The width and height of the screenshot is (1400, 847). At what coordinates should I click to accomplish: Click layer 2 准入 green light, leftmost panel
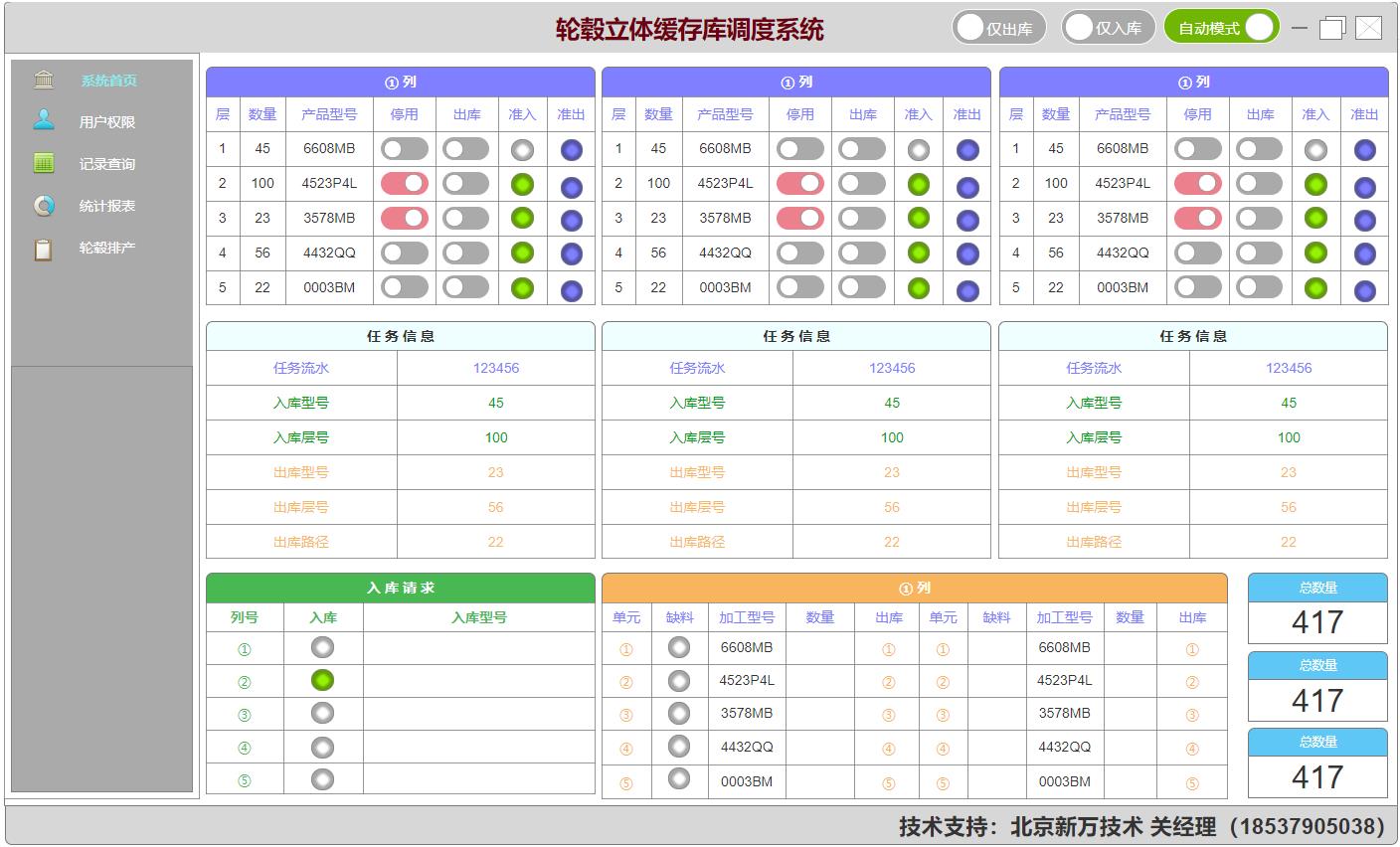tap(522, 184)
